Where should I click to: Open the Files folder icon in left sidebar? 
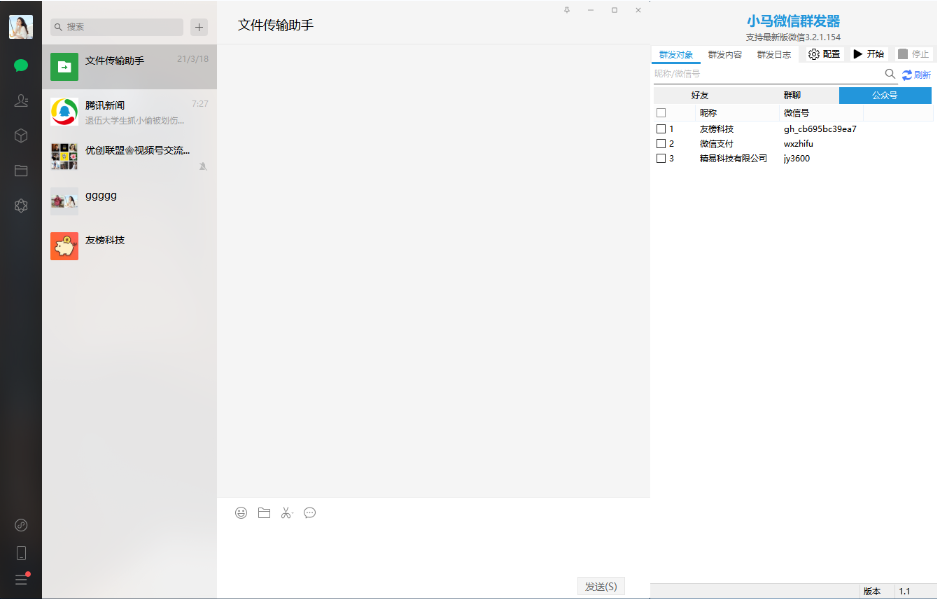21,170
